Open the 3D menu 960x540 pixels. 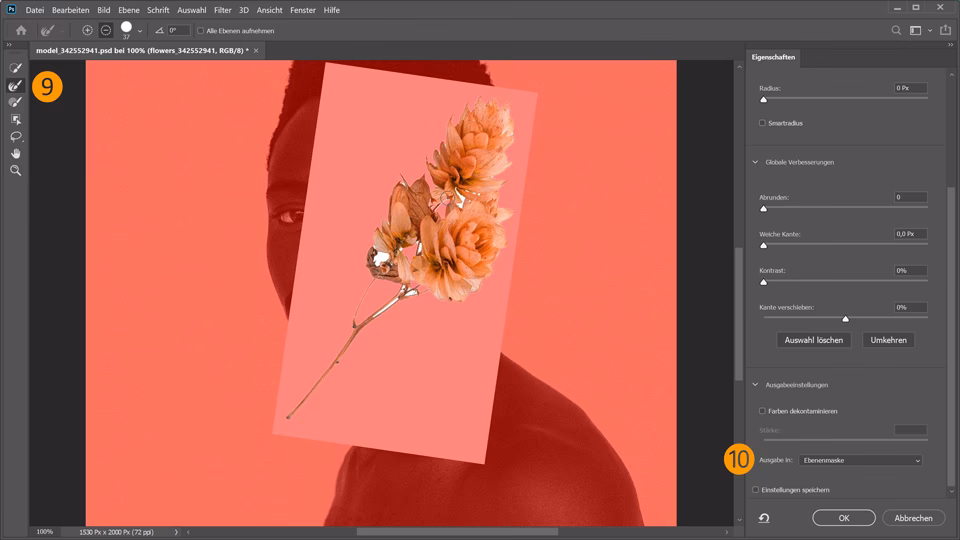(x=244, y=10)
